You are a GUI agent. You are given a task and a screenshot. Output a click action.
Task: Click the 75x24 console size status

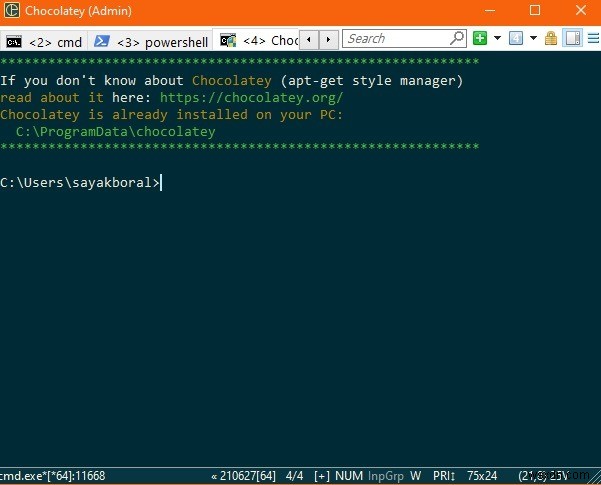(x=482, y=476)
